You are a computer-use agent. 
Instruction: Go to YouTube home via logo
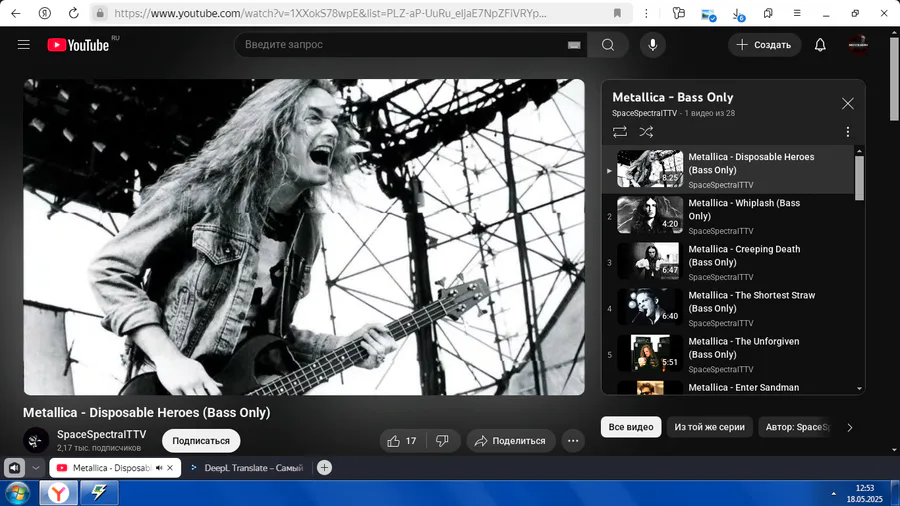point(79,45)
